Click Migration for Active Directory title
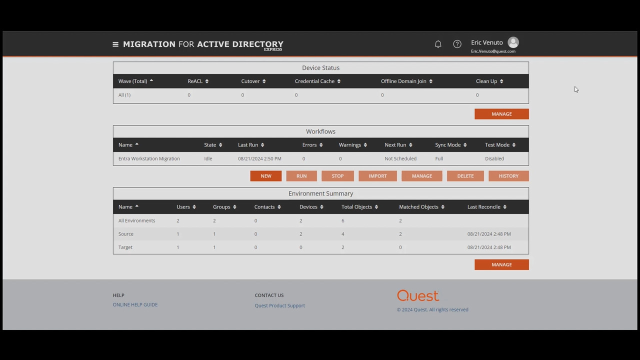Image resolution: width=640 pixels, height=360 pixels. click(x=203, y=44)
